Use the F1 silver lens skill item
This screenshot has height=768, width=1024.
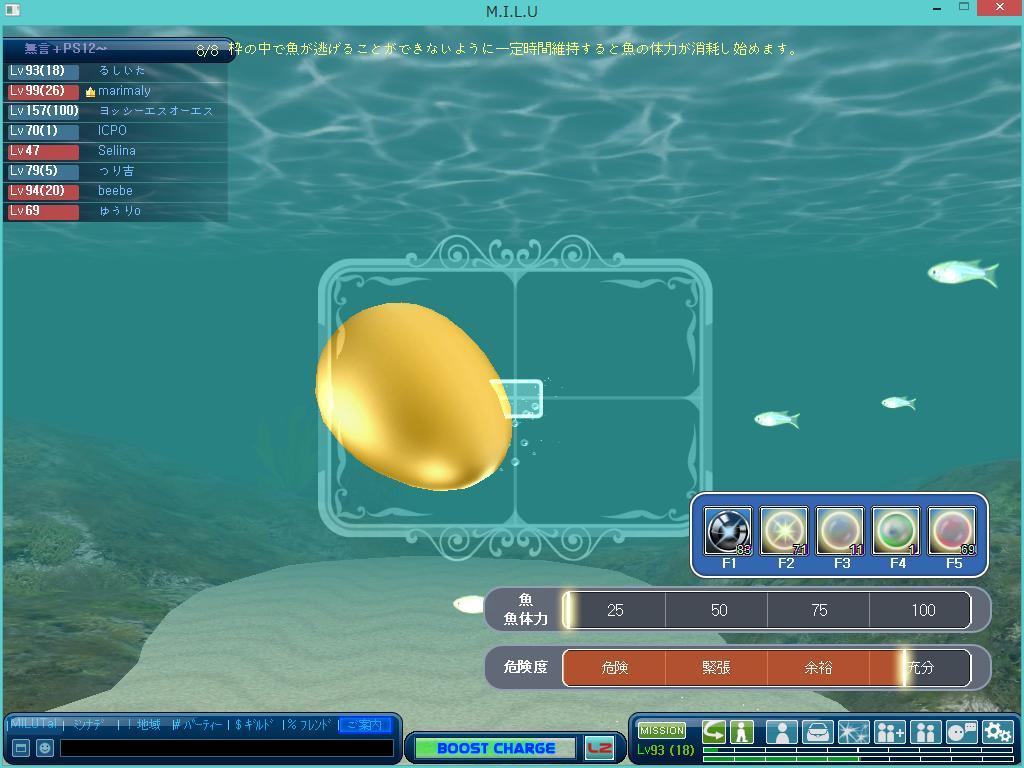pyautogui.click(x=728, y=531)
